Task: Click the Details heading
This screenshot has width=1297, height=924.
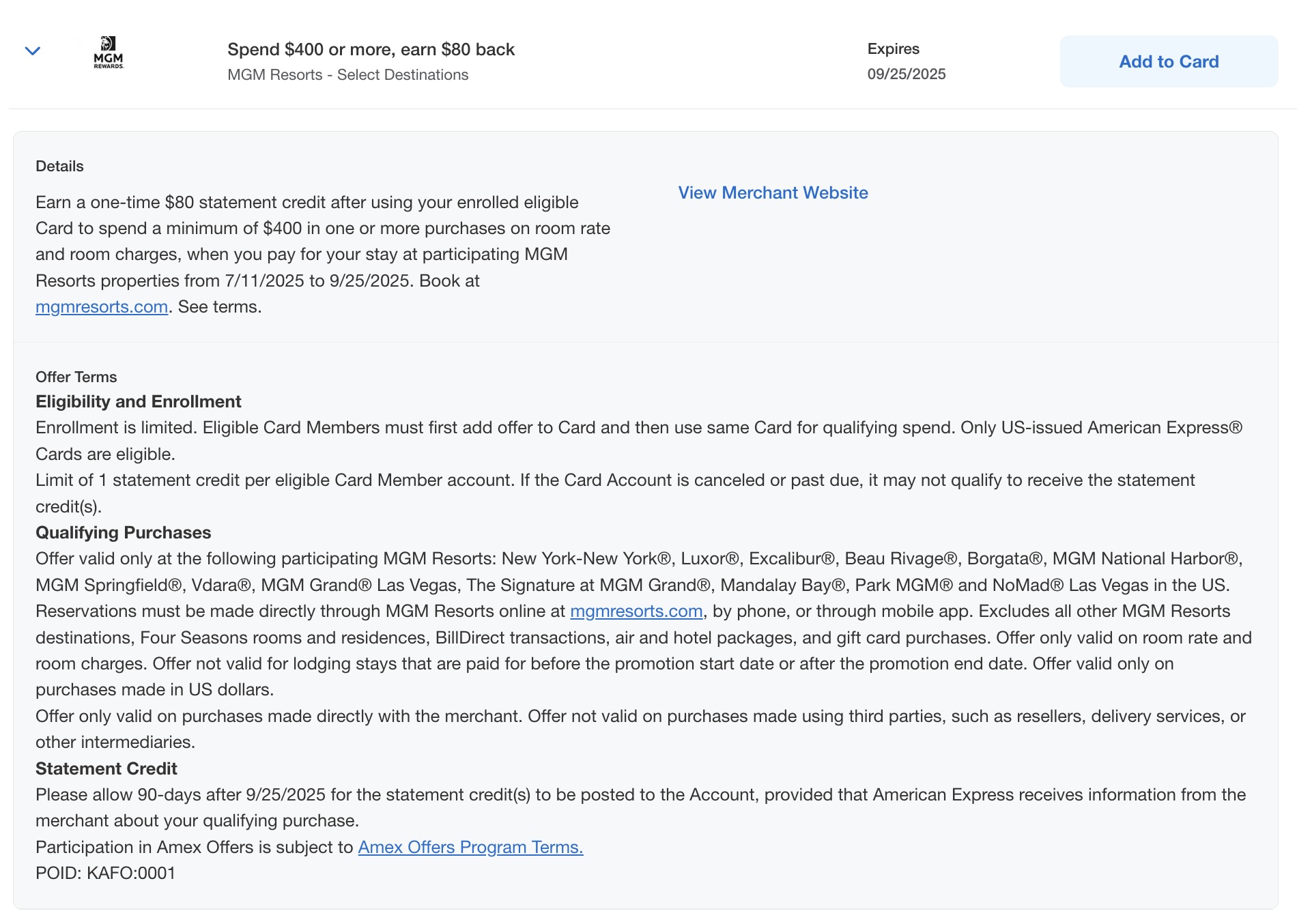Action: point(59,167)
